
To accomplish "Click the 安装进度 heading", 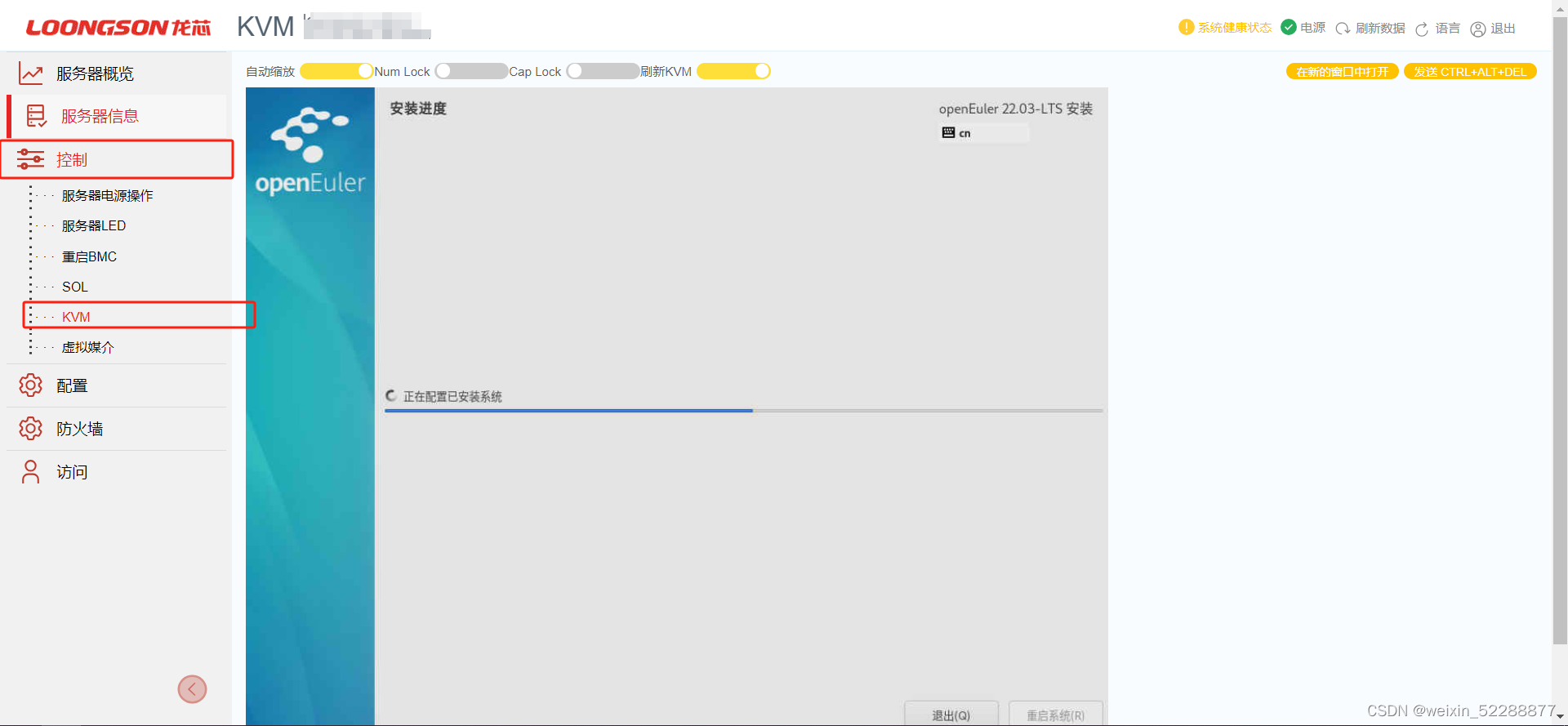I will point(418,109).
